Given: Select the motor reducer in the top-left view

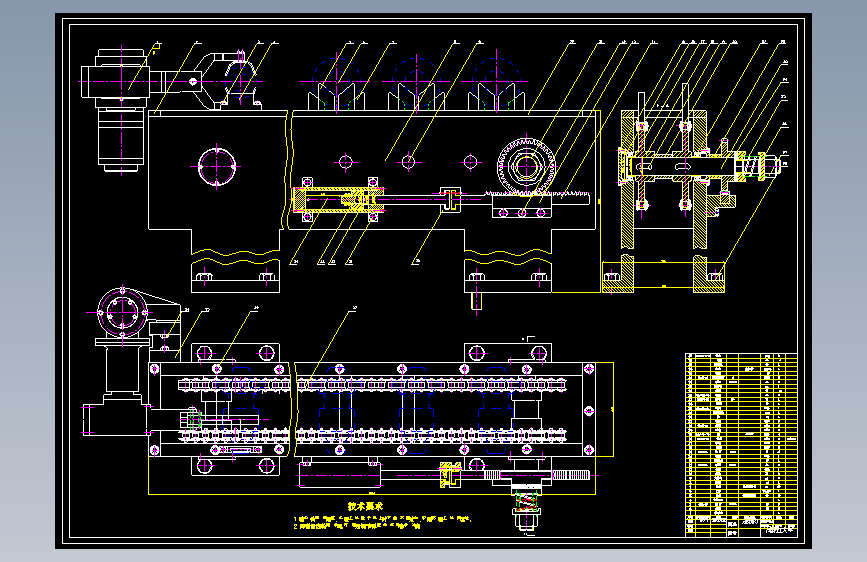Looking at the screenshot, I should pos(122,111).
